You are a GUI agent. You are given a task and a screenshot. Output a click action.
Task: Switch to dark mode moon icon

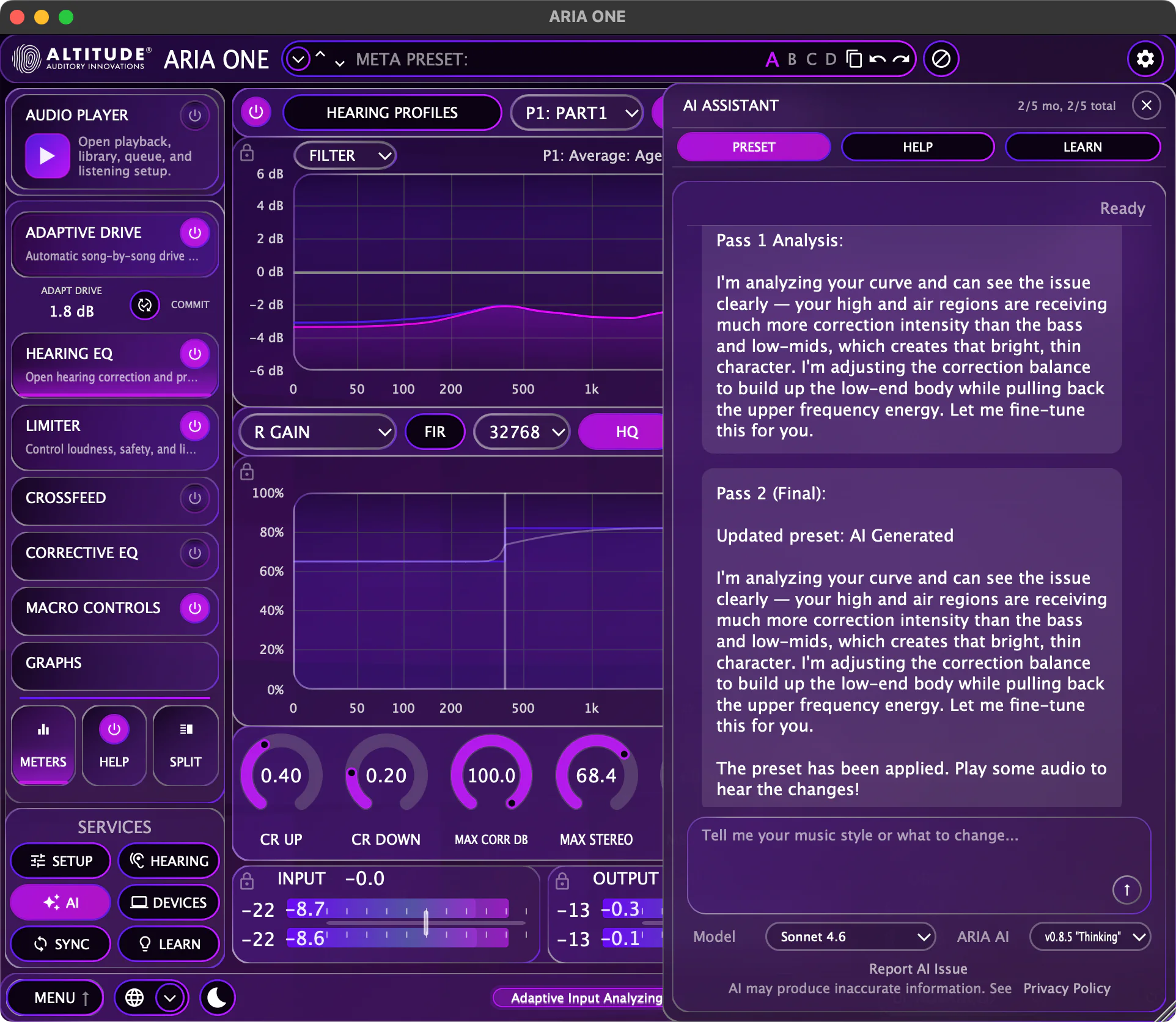(x=217, y=998)
